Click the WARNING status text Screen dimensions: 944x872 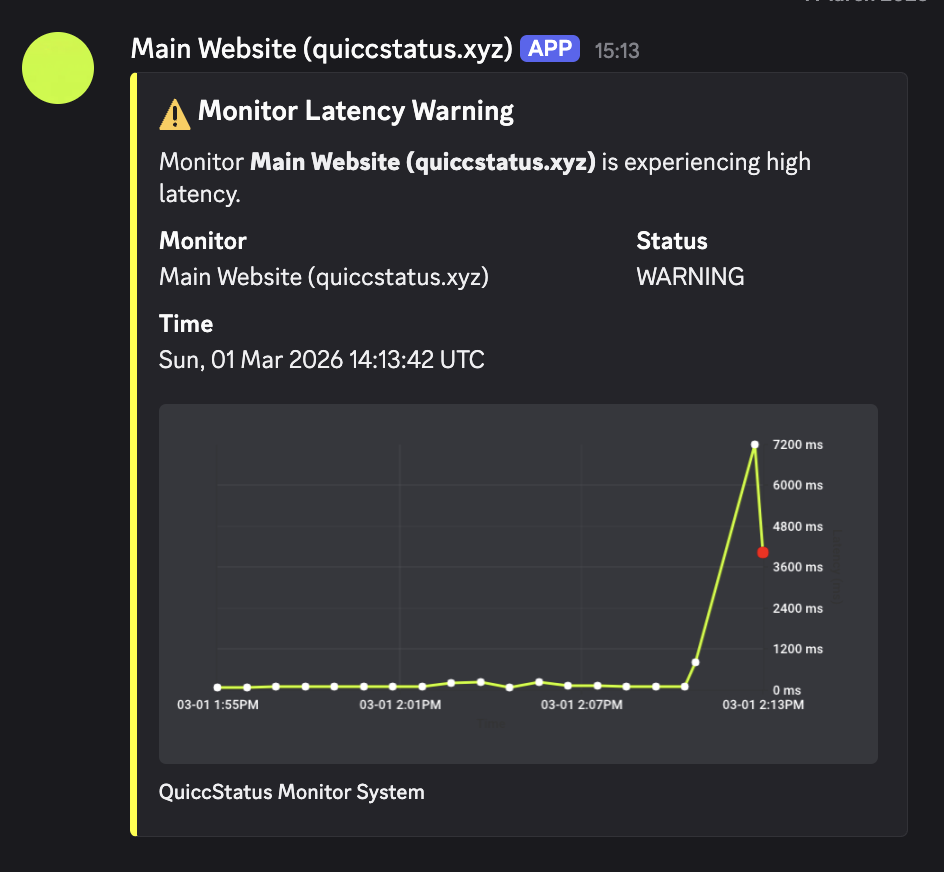690,277
